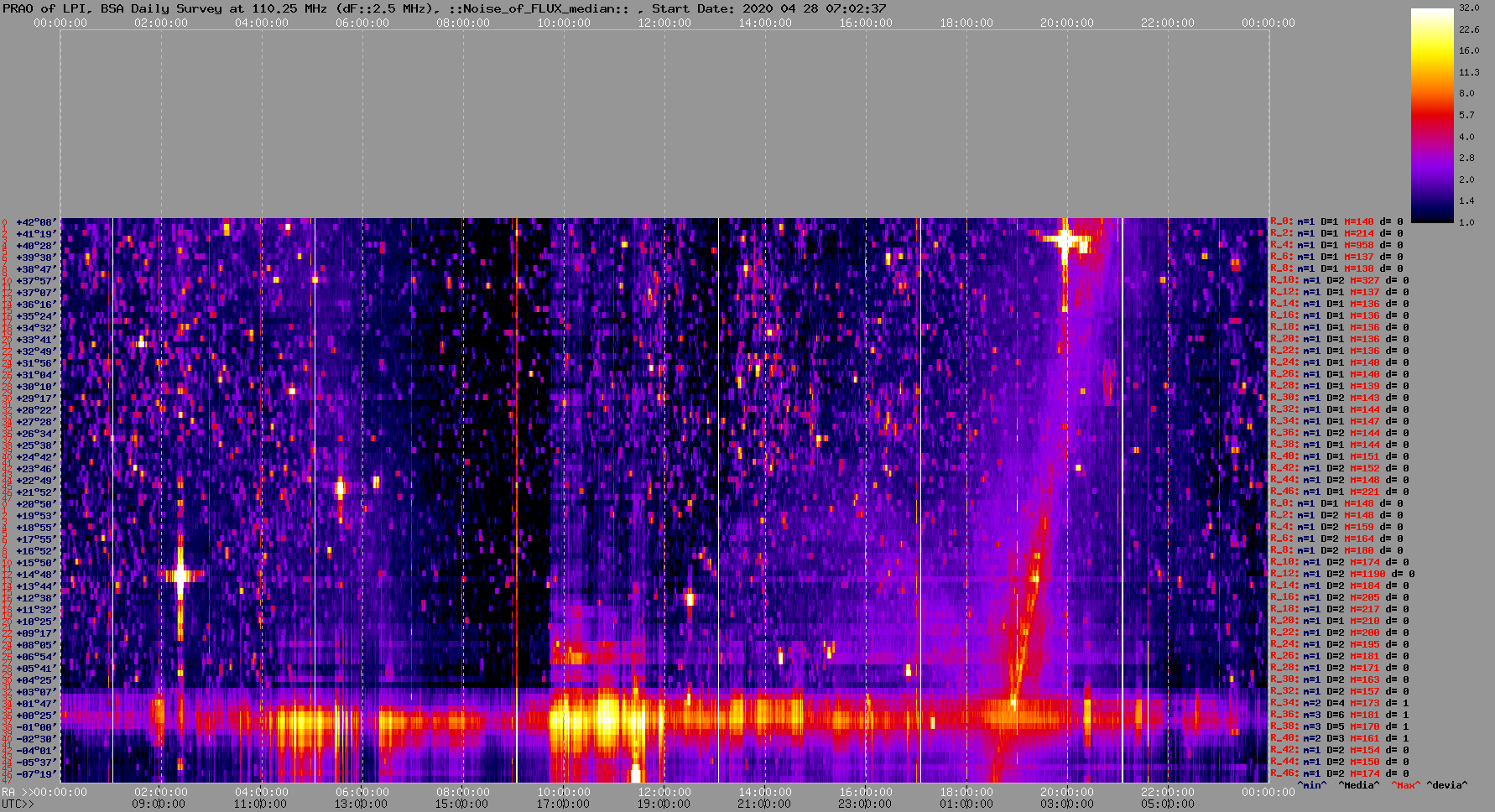Click the '^Media^' legend label

(1358, 785)
